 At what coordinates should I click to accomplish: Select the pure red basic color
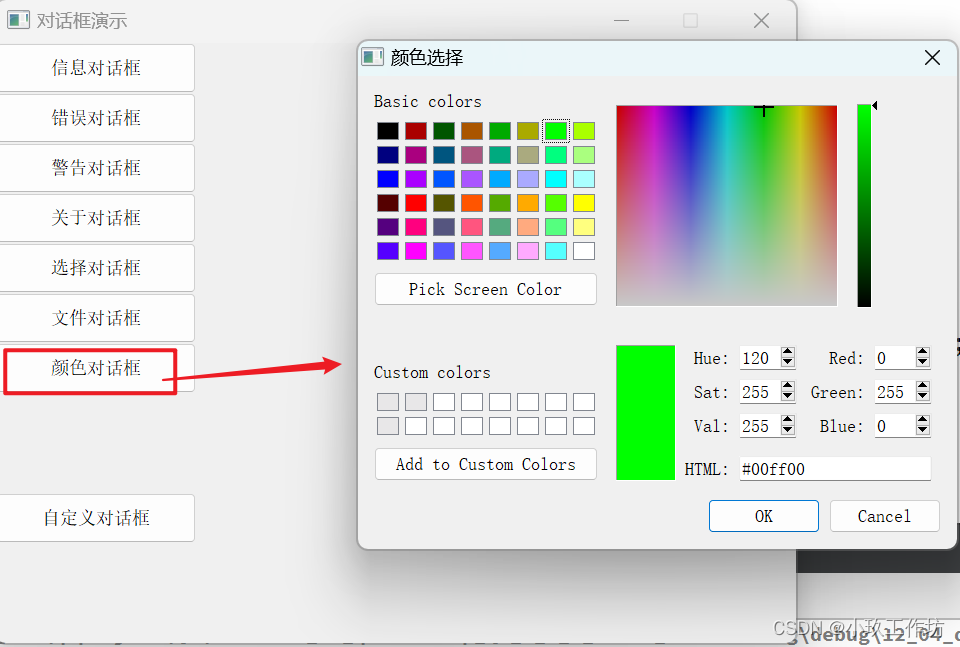tap(416, 203)
